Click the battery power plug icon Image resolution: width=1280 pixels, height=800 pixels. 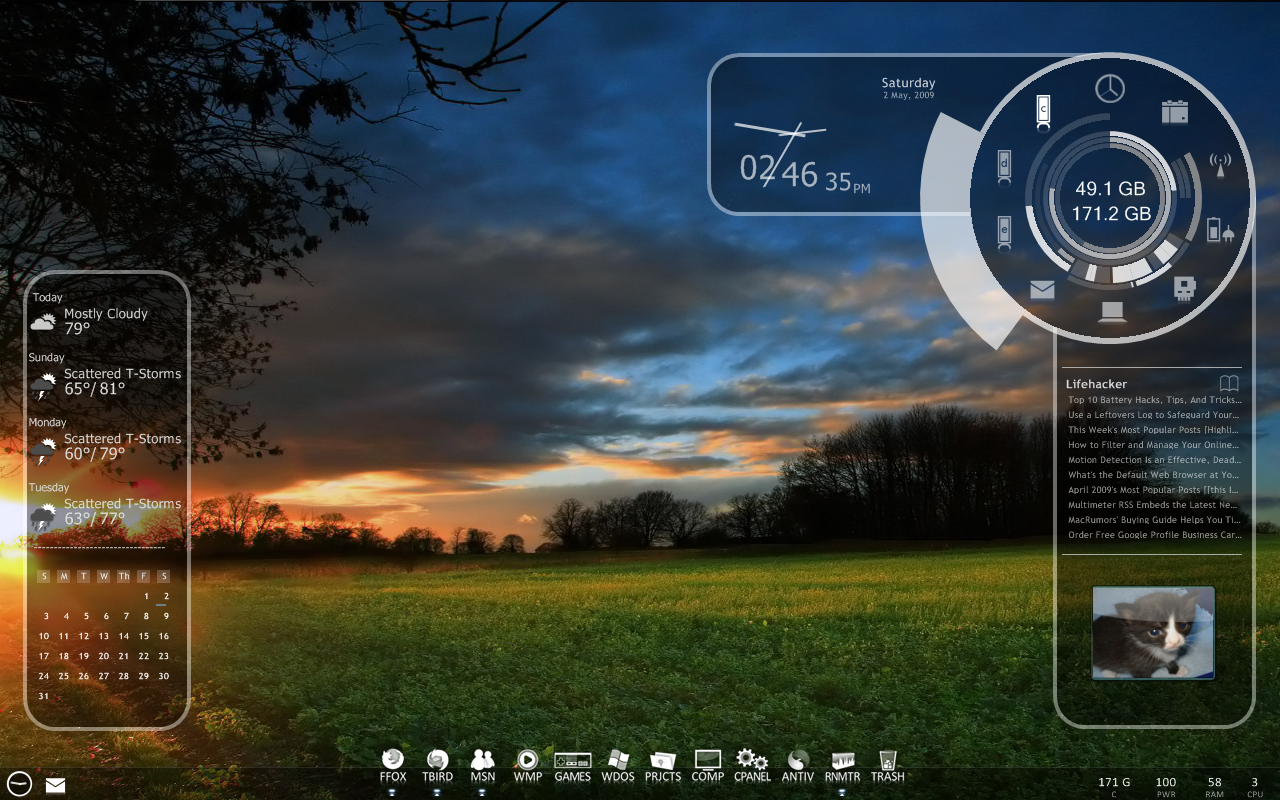pyautogui.click(x=1220, y=230)
